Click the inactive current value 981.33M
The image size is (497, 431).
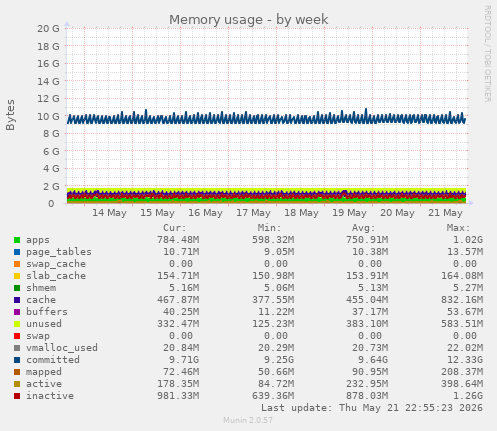pyautogui.click(x=178, y=396)
